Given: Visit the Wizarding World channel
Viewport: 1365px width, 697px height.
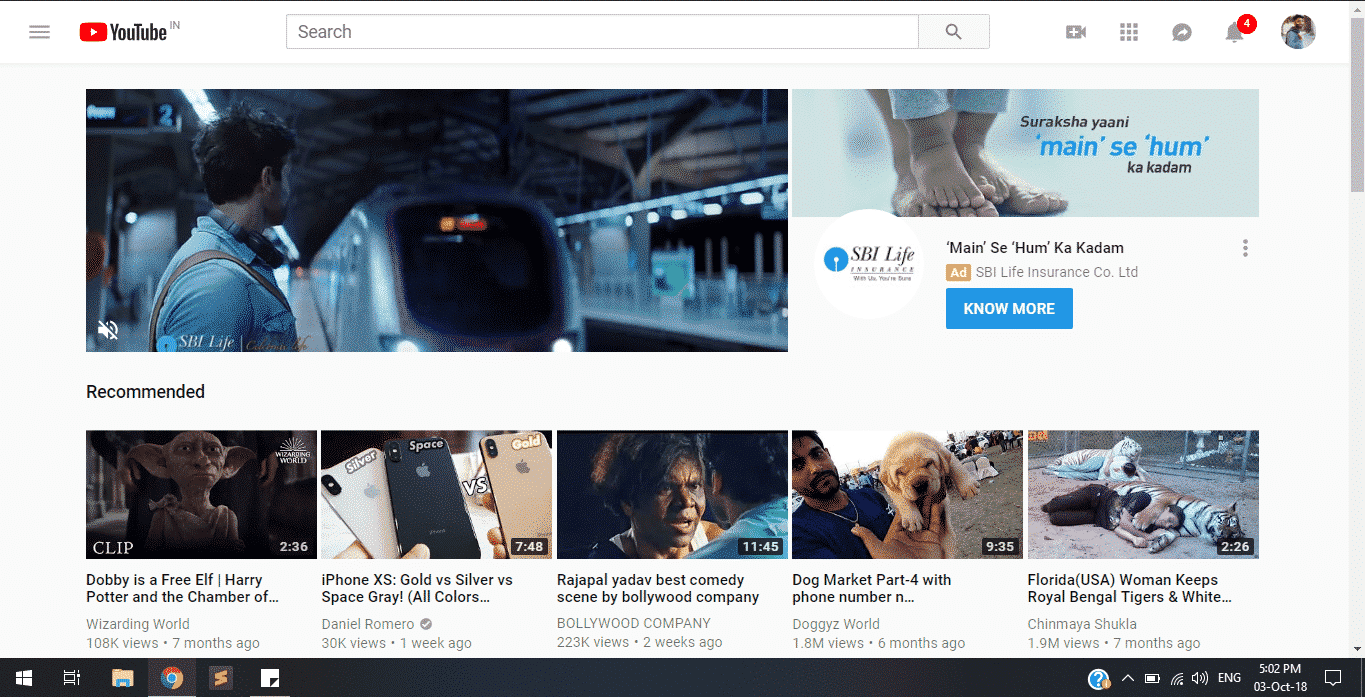Looking at the screenshot, I should (x=138, y=624).
